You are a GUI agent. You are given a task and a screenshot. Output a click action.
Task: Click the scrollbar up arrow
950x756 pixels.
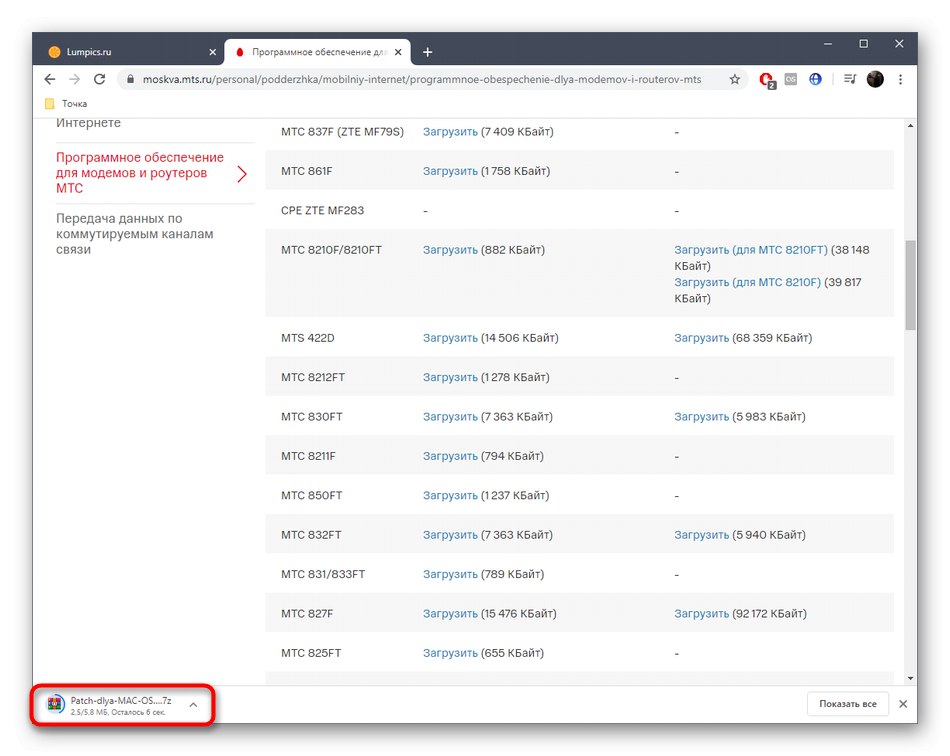coord(910,125)
